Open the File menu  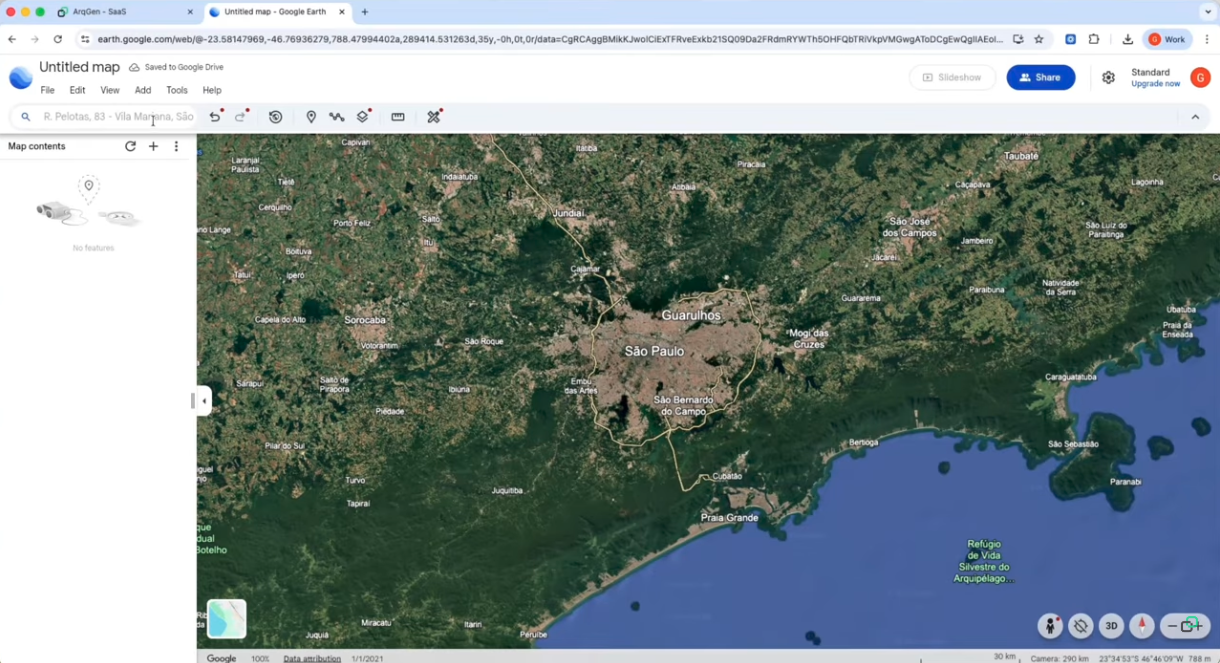[47, 90]
